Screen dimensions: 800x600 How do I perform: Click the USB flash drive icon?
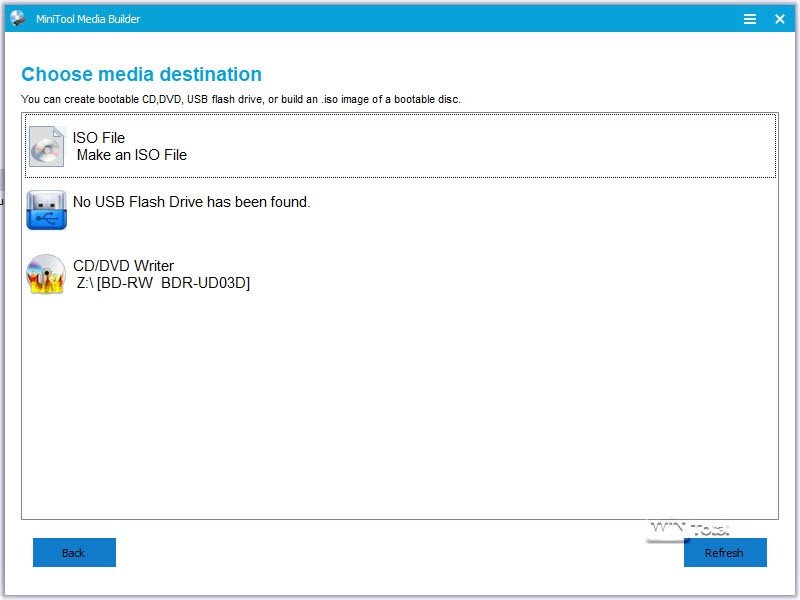click(46, 210)
